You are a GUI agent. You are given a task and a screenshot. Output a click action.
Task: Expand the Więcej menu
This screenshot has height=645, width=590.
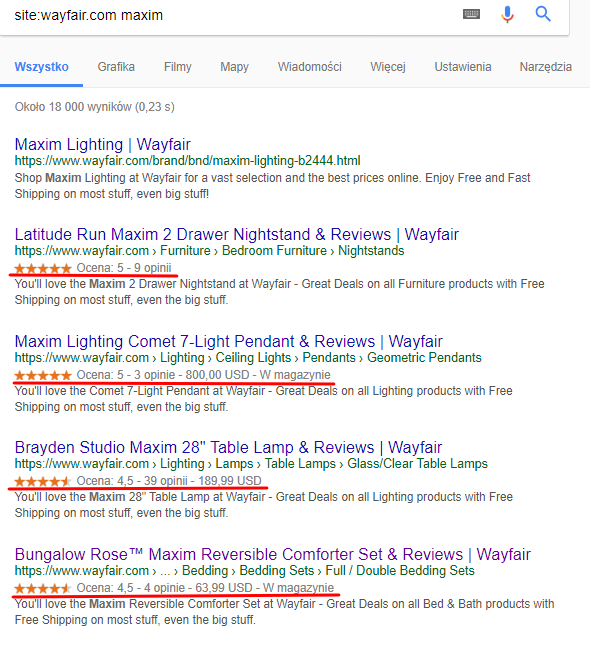pyautogui.click(x=388, y=67)
